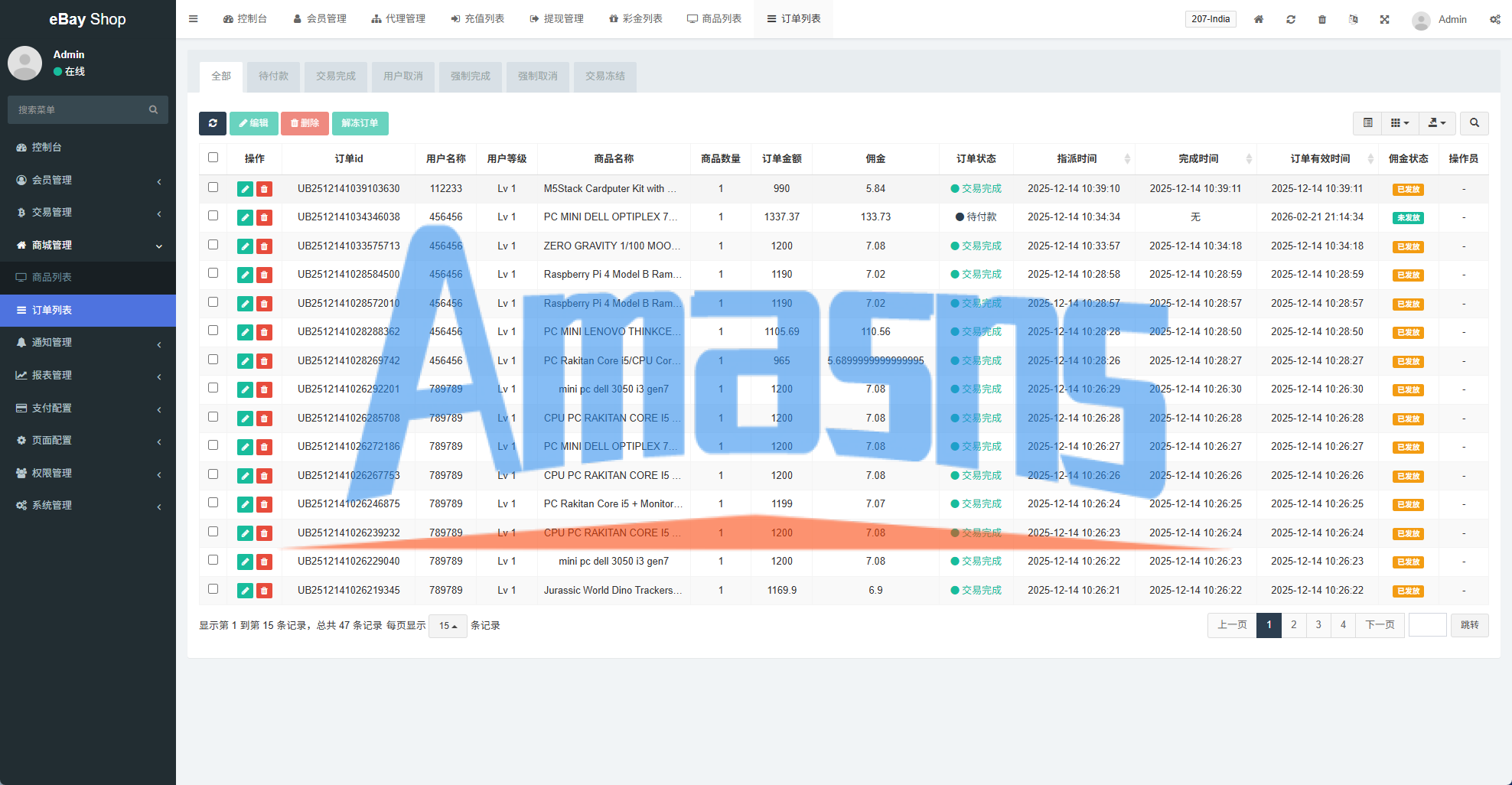Open 商品列表 in the sidebar
The width and height of the screenshot is (1512, 785).
click(88, 277)
